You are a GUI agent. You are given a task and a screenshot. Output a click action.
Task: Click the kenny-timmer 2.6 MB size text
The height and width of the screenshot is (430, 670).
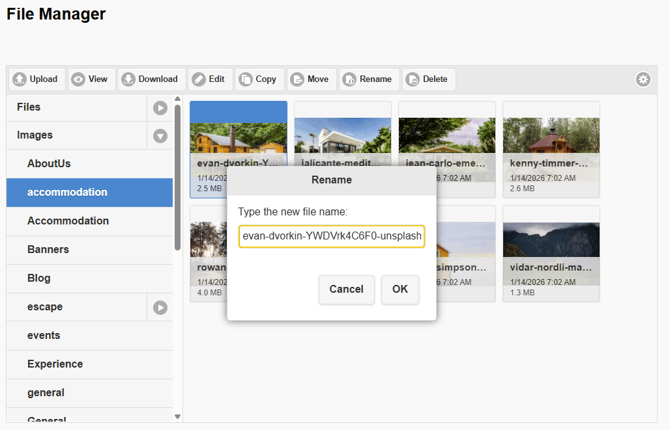pos(522,188)
